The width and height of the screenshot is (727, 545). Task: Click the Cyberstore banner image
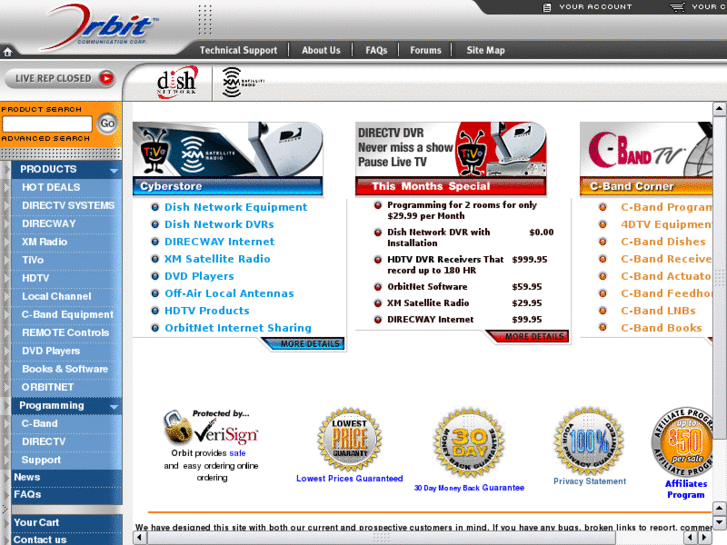click(x=228, y=149)
